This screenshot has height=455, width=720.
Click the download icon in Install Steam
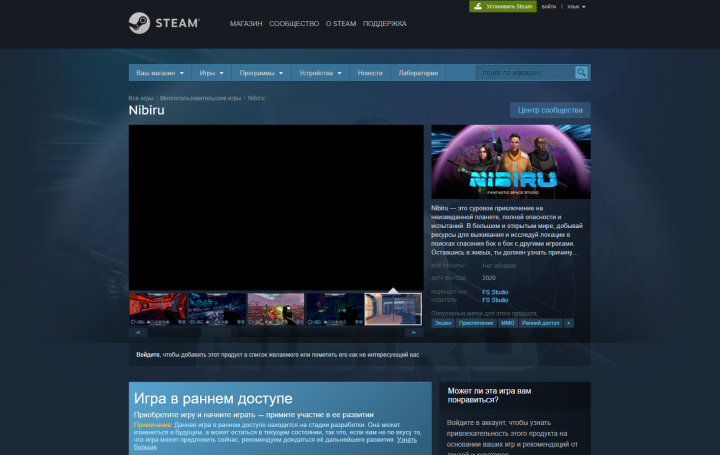click(478, 6)
